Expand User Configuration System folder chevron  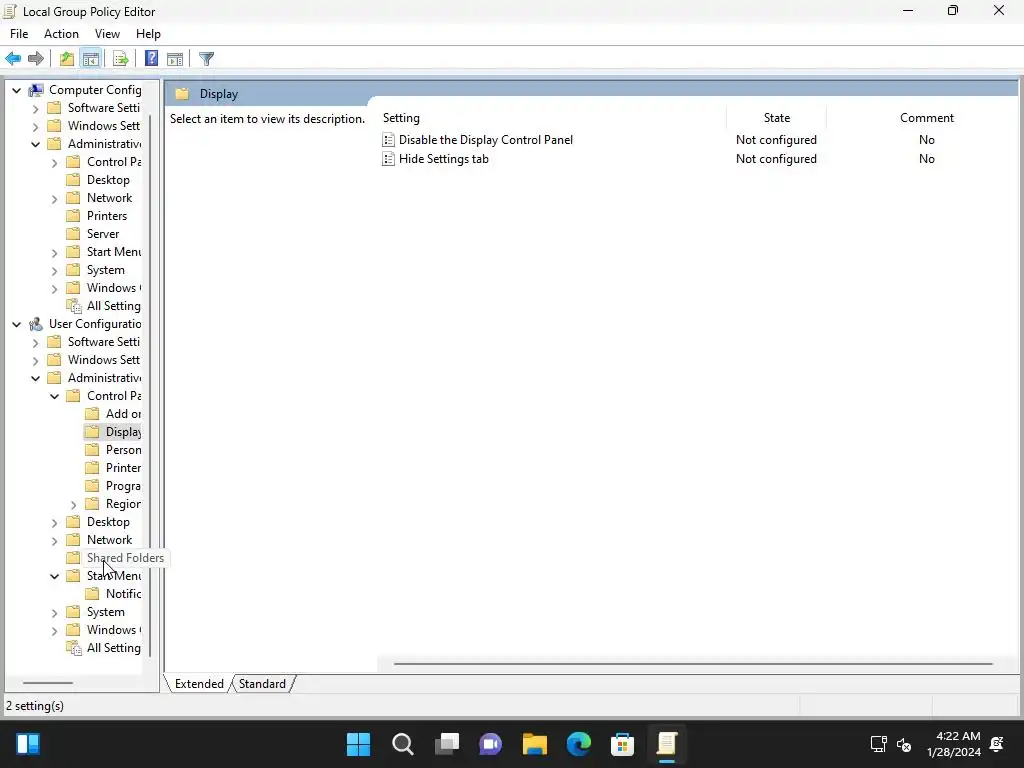[x=55, y=613]
